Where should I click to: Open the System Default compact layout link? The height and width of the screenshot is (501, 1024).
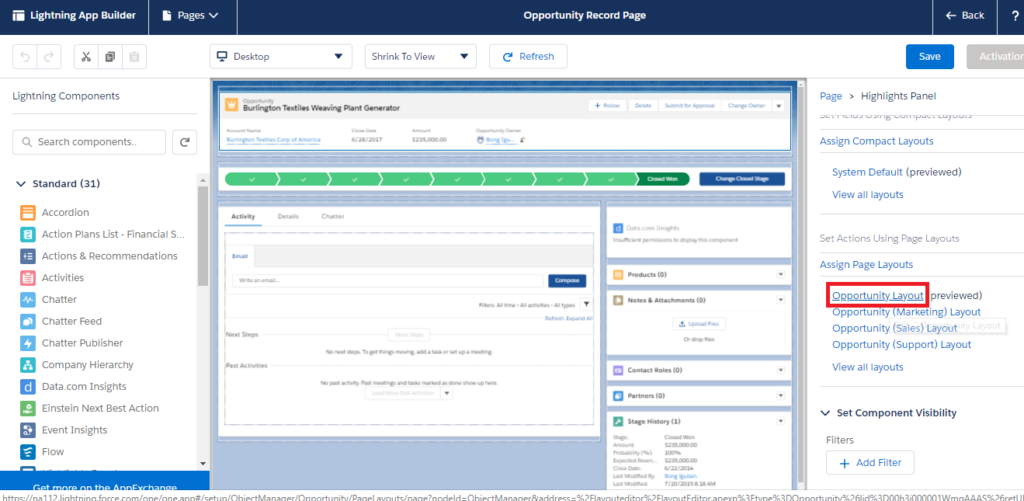tap(867, 172)
